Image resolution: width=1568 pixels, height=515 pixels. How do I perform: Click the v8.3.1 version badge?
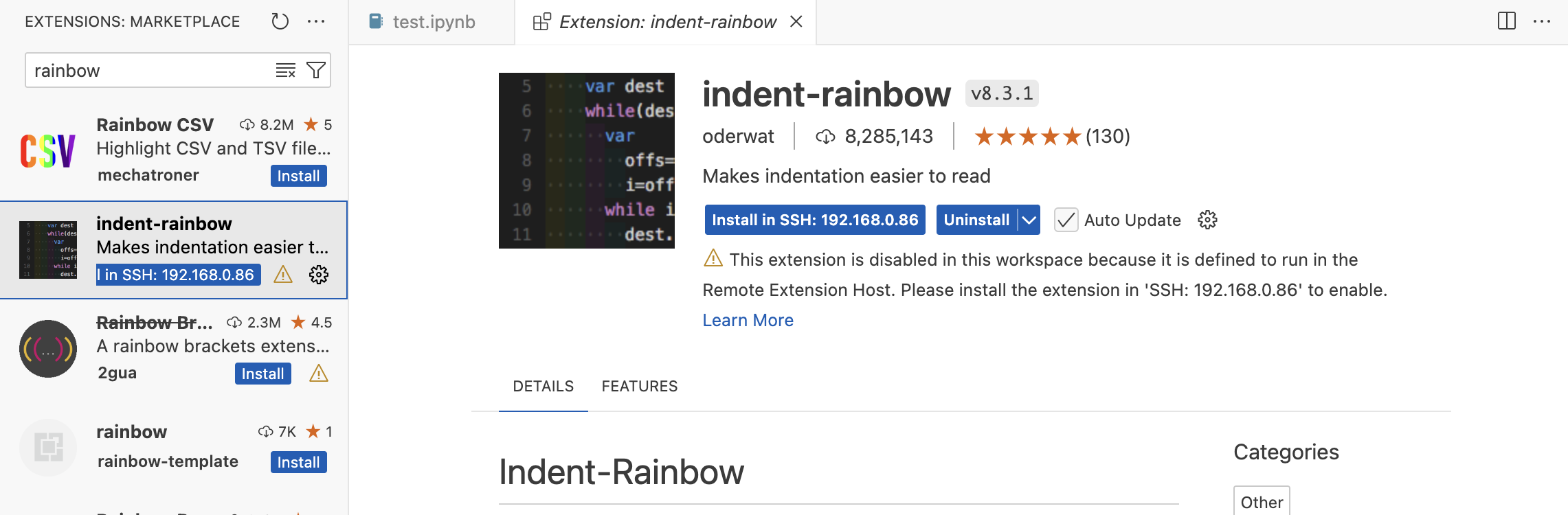click(x=1002, y=93)
